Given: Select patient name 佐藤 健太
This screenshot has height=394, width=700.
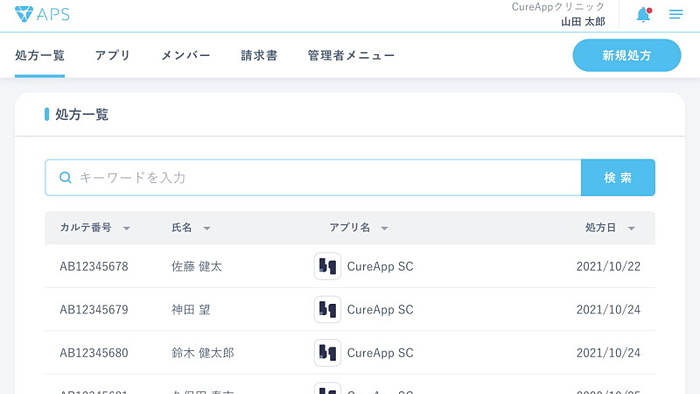Looking at the screenshot, I should [x=196, y=266].
